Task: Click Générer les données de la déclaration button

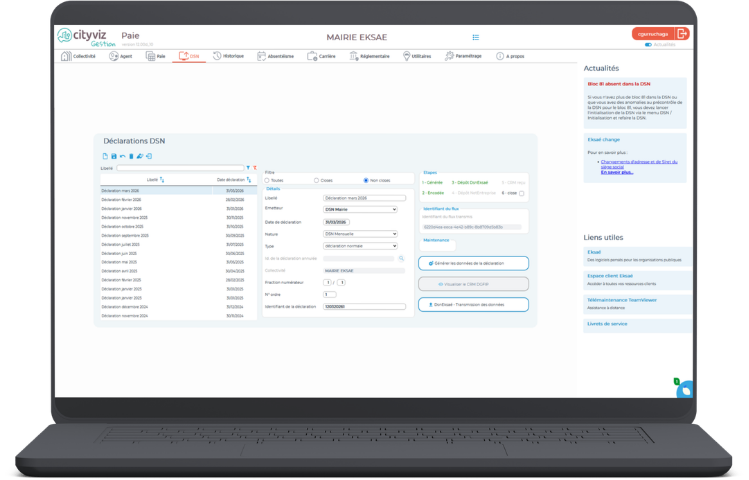Action: click(x=472, y=263)
